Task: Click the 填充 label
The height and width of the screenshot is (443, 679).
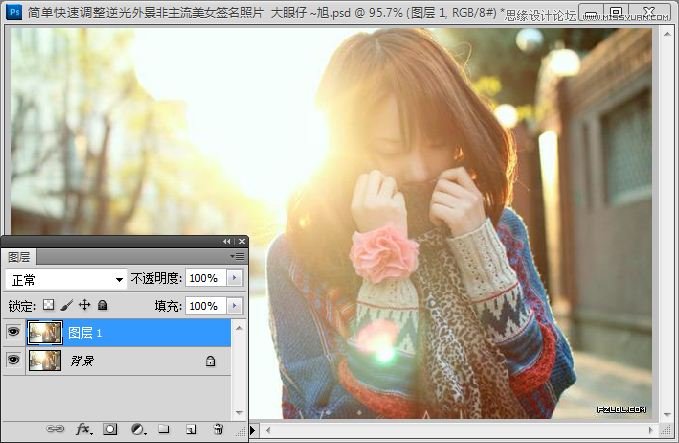Action: tap(168, 306)
